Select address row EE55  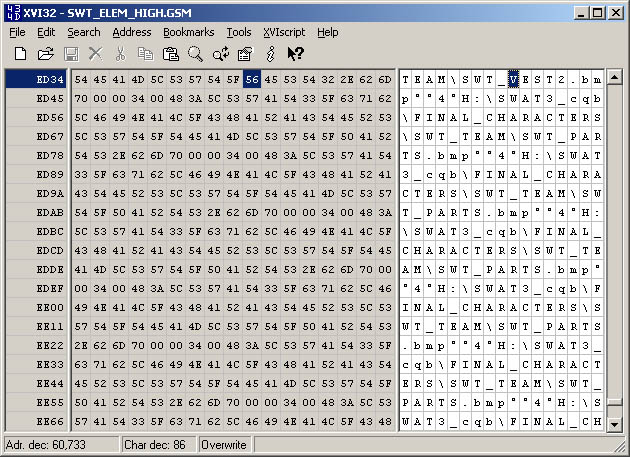pos(36,402)
